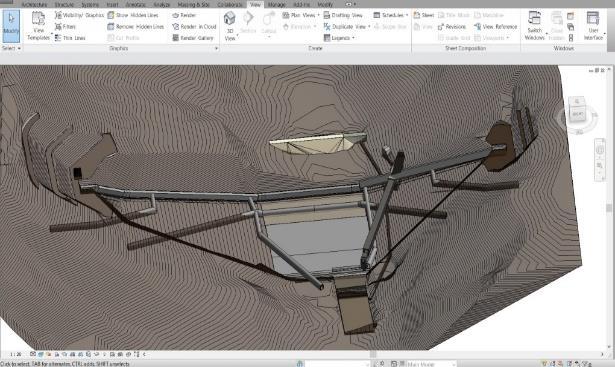Viewport: 615px width, 367px height.
Task: Open the Switch Windows menu
Action: (534, 26)
